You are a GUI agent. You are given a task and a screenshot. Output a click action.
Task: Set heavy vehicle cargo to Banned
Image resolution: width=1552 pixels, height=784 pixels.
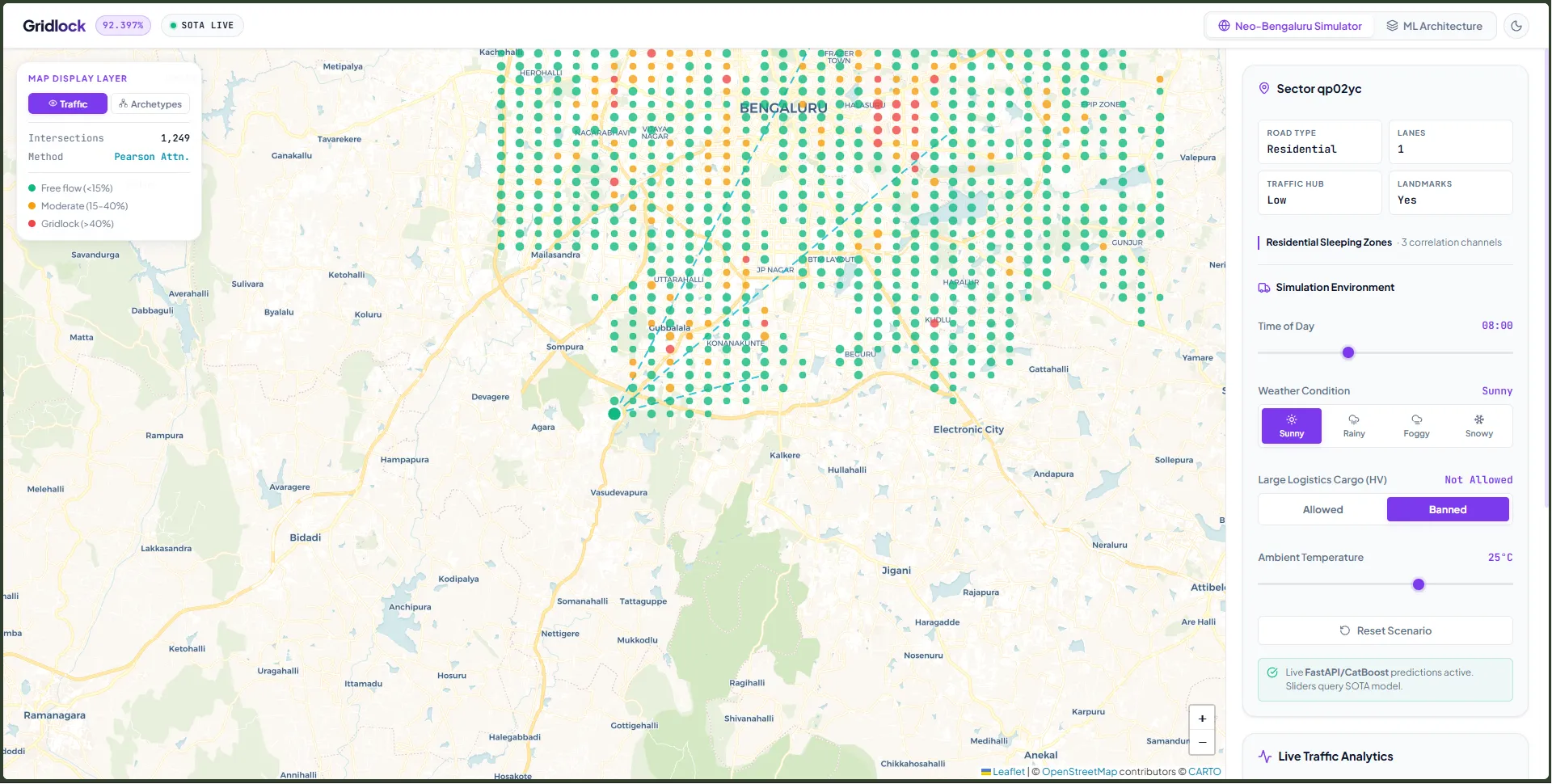coord(1448,509)
